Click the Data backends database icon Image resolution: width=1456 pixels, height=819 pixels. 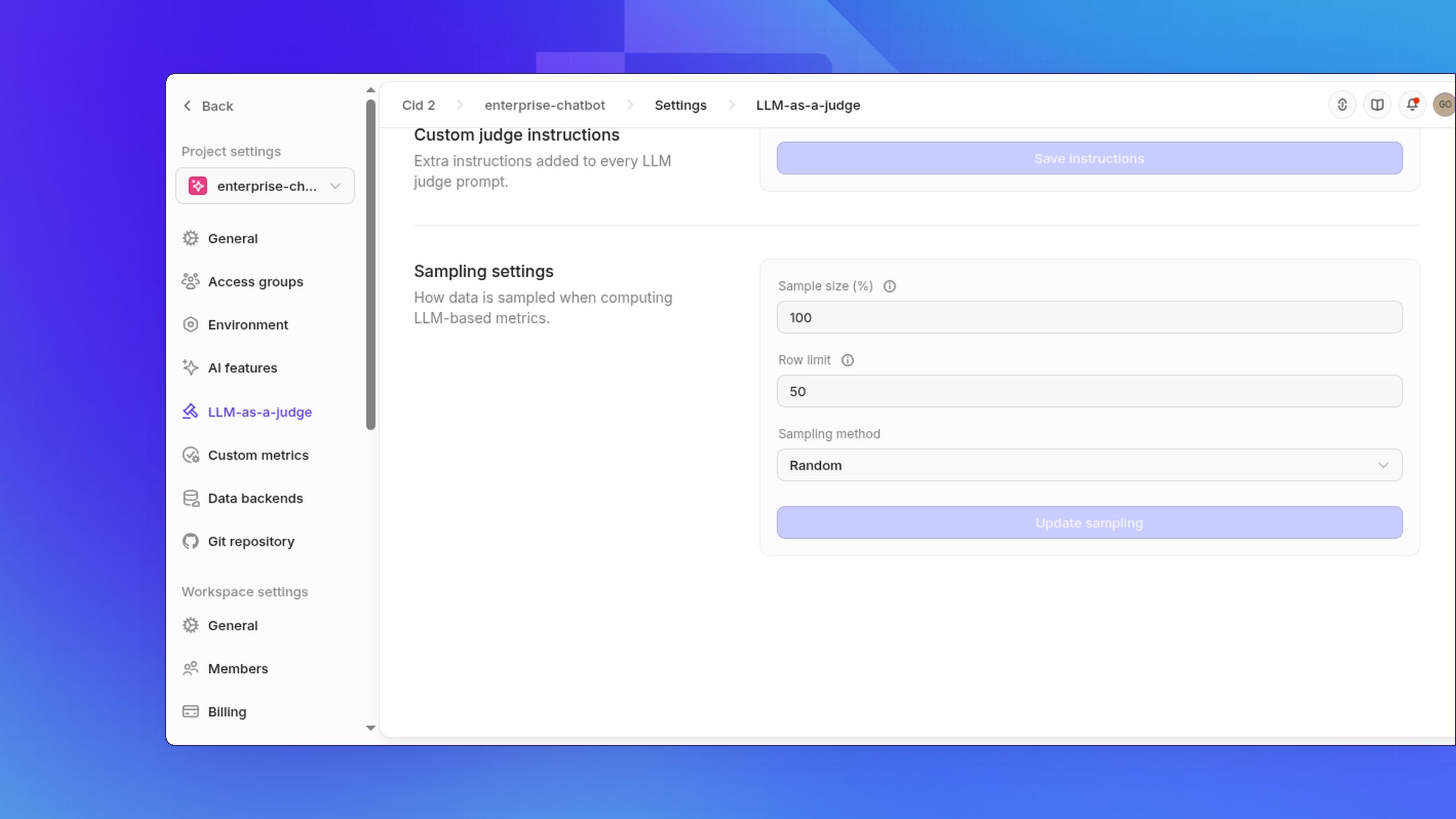[190, 498]
